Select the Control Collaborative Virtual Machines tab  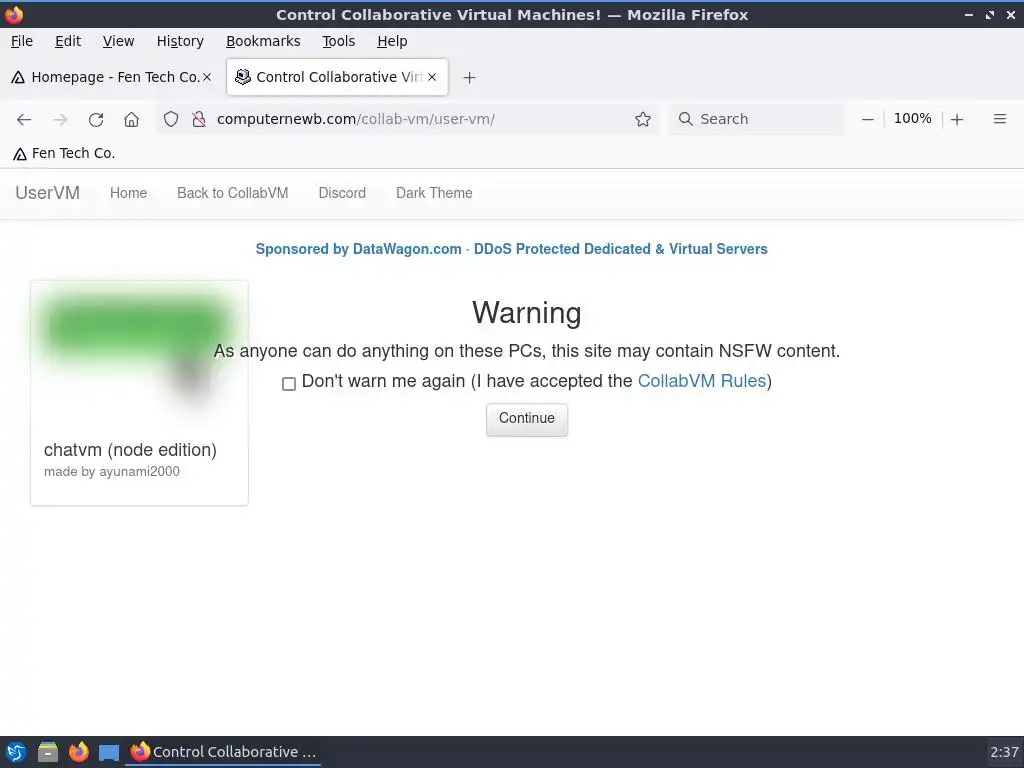[337, 77]
